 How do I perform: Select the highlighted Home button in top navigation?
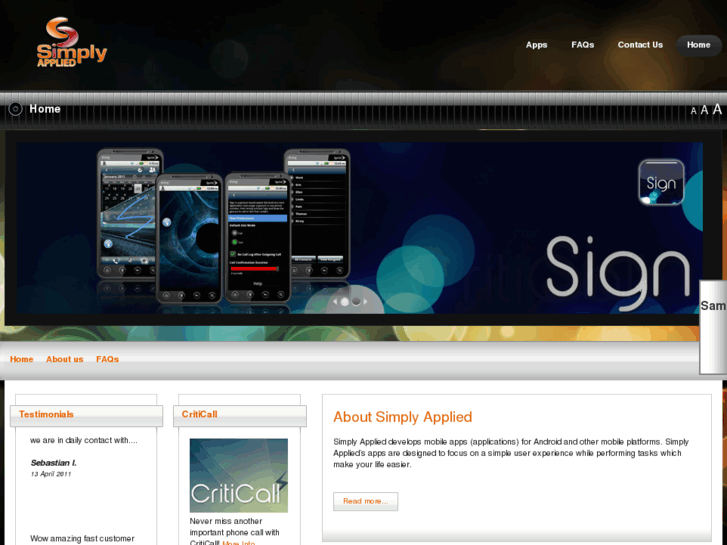pos(699,45)
